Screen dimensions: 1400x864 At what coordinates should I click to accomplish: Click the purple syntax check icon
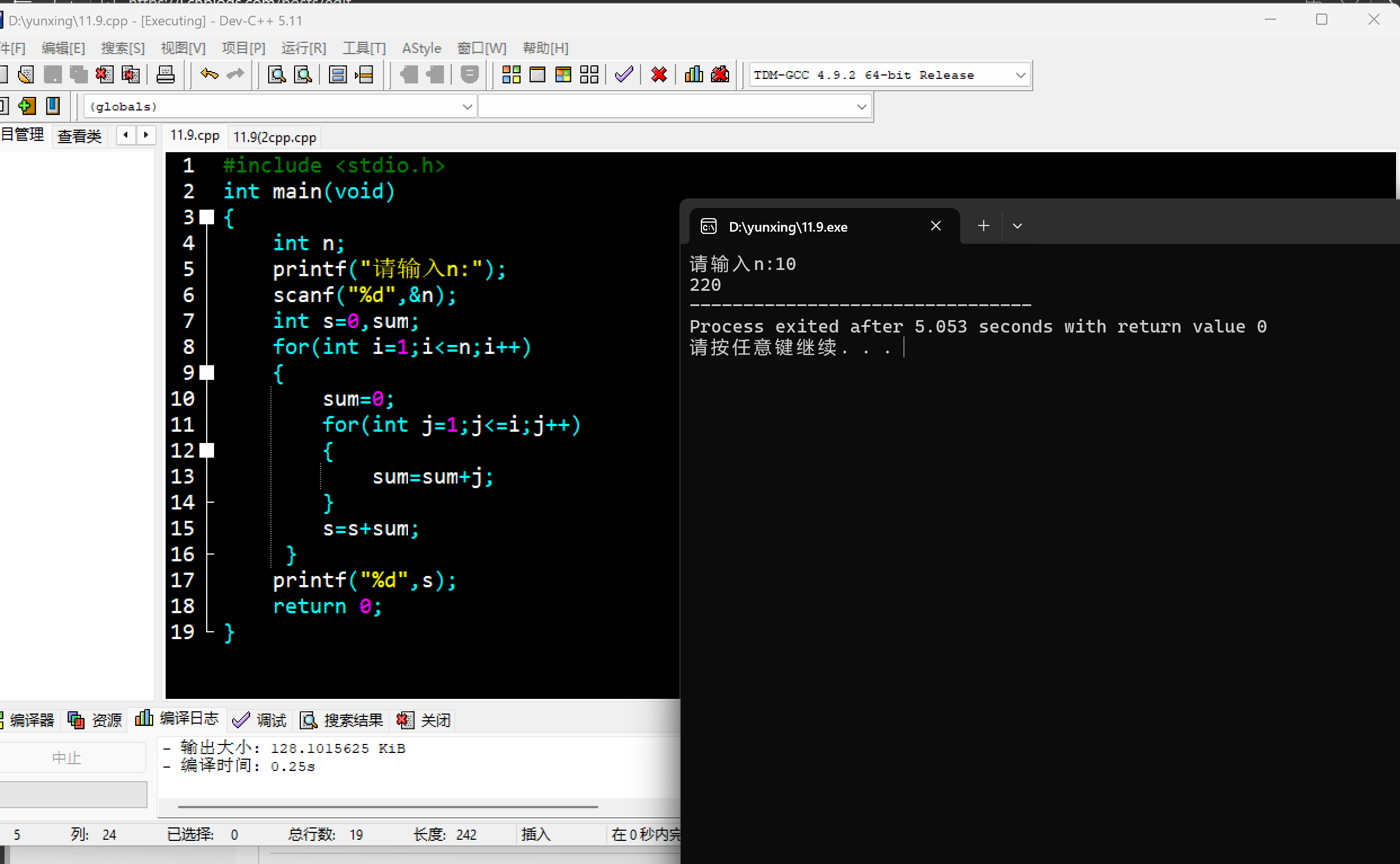coord(624,75)
